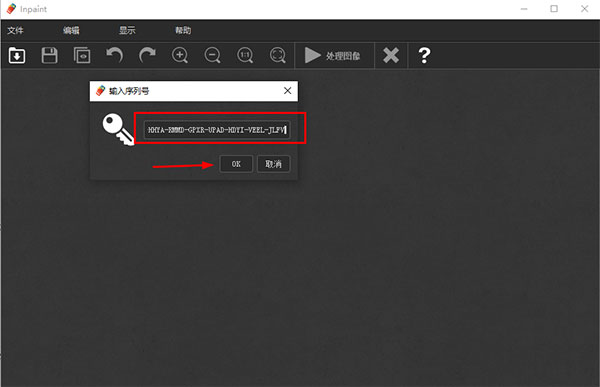Open the 文件 (File) menu
Image resolution: width=600 pixels, height=387 pixels.
(x=15, y=30)
